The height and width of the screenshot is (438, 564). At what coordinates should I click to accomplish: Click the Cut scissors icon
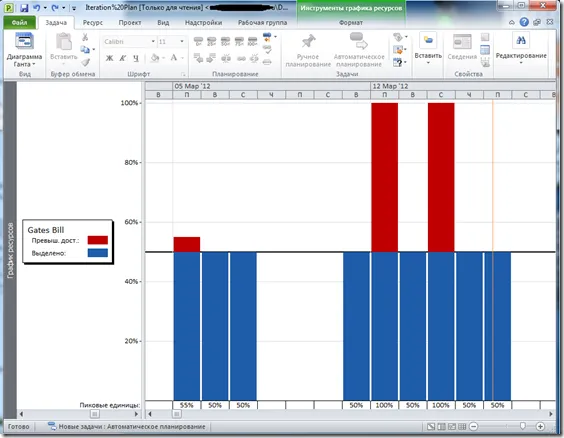pos(85,37)
